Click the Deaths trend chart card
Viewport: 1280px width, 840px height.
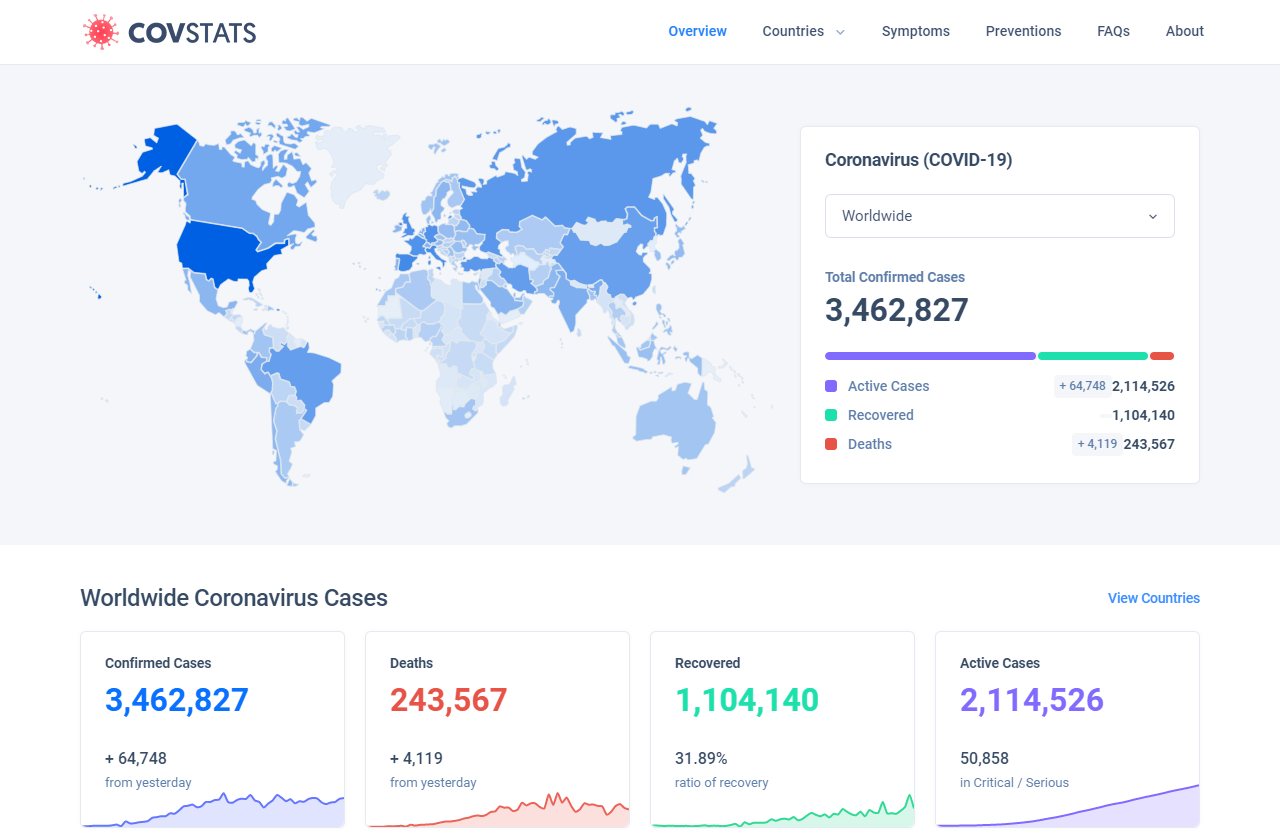(498, 810)
